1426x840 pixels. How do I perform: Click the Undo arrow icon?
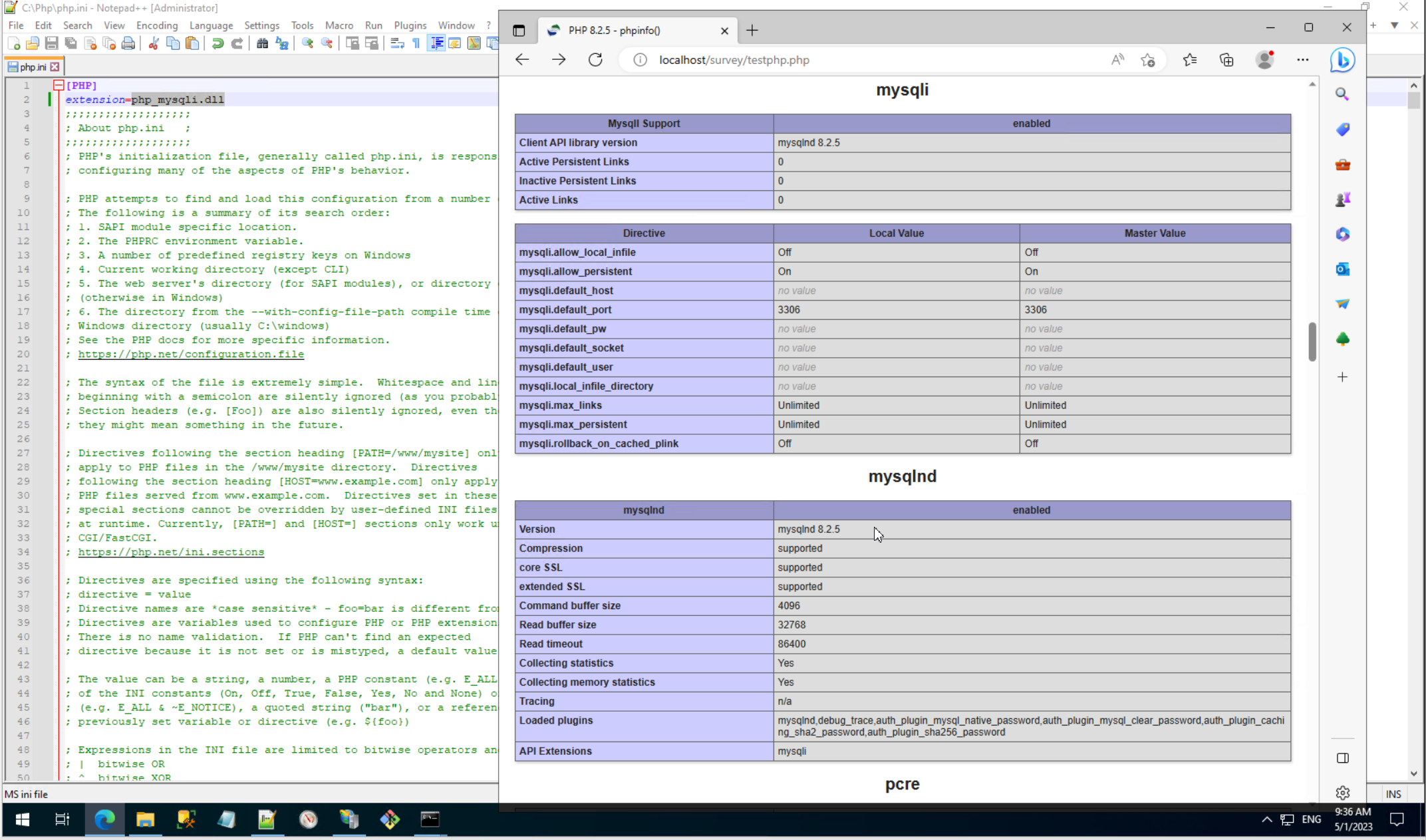217,44
